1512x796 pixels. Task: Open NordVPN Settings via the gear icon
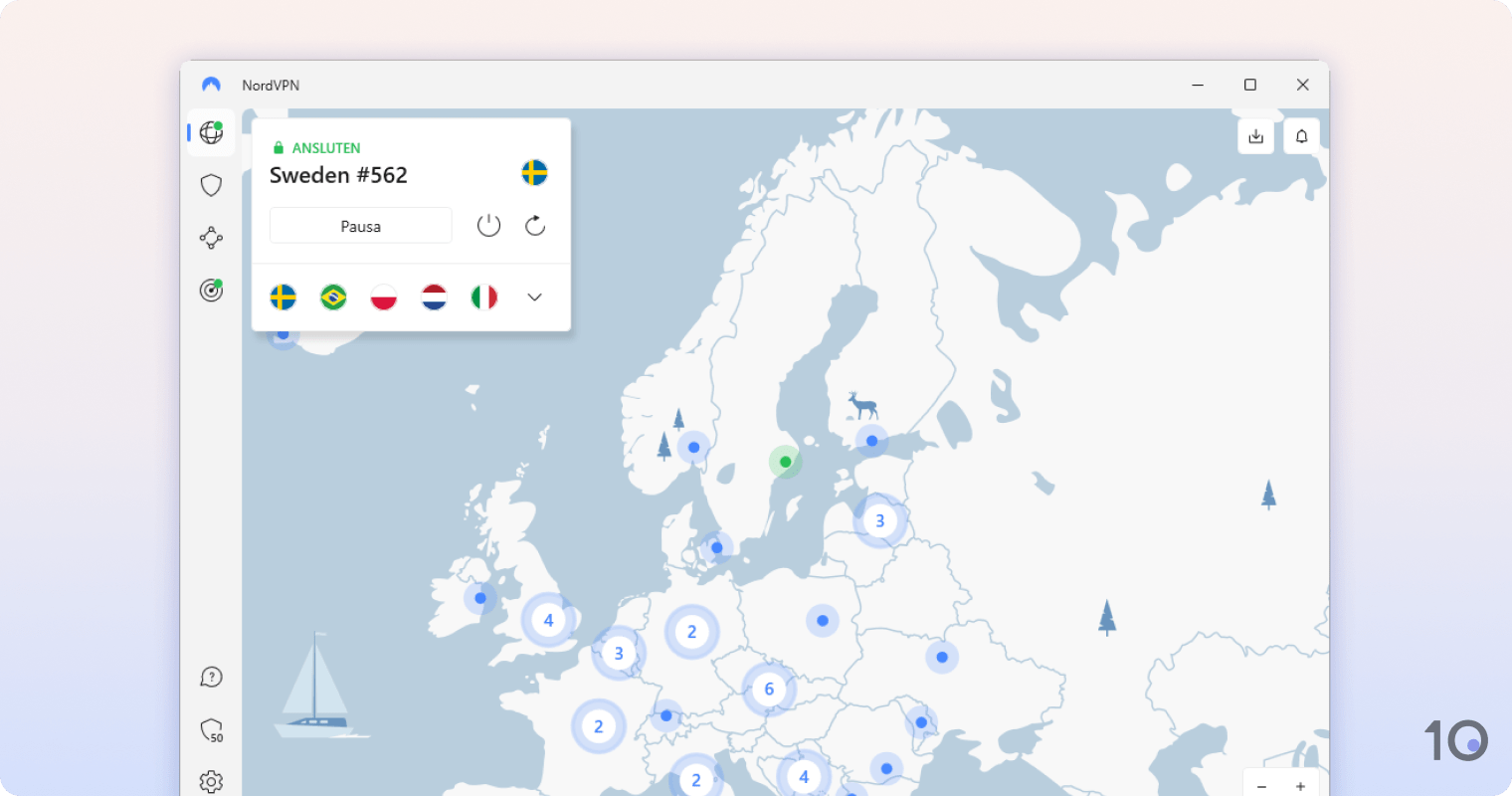(x=210, y=781)
